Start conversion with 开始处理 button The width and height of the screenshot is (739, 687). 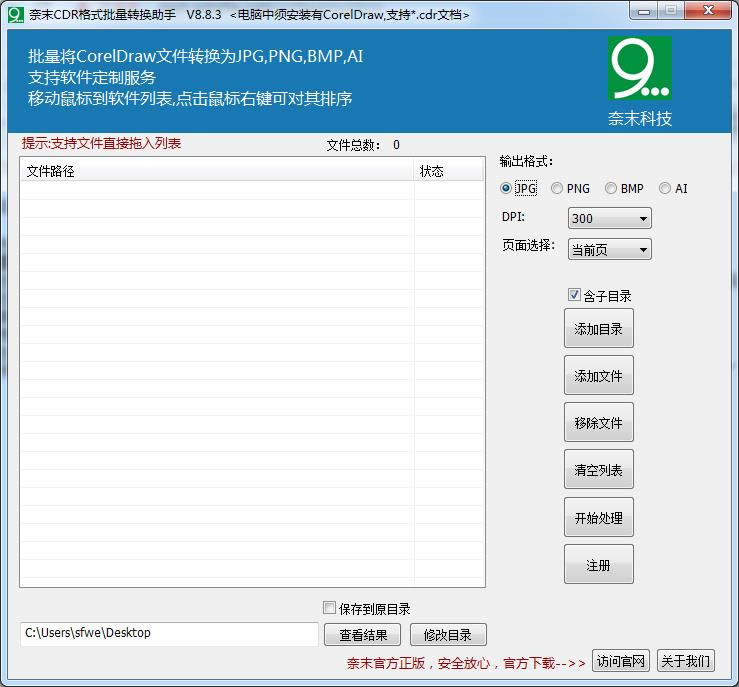tap(599, 517)
